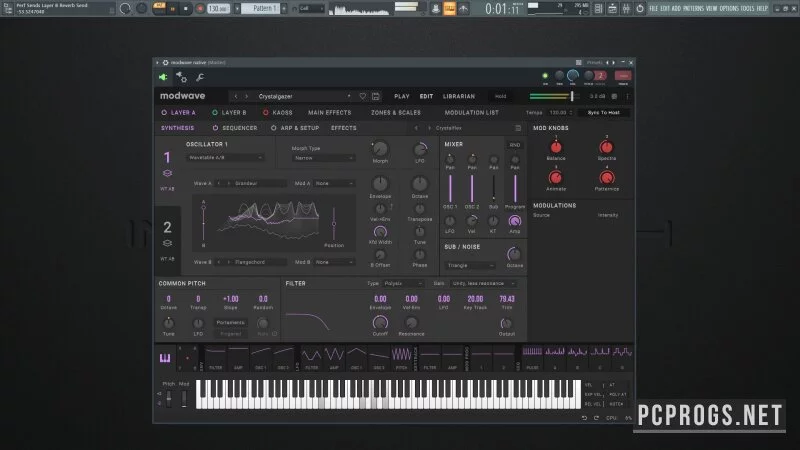800x450 pixels.
Task: Open the MODULATION LIST tab
Action: click(x=471, y=112)
